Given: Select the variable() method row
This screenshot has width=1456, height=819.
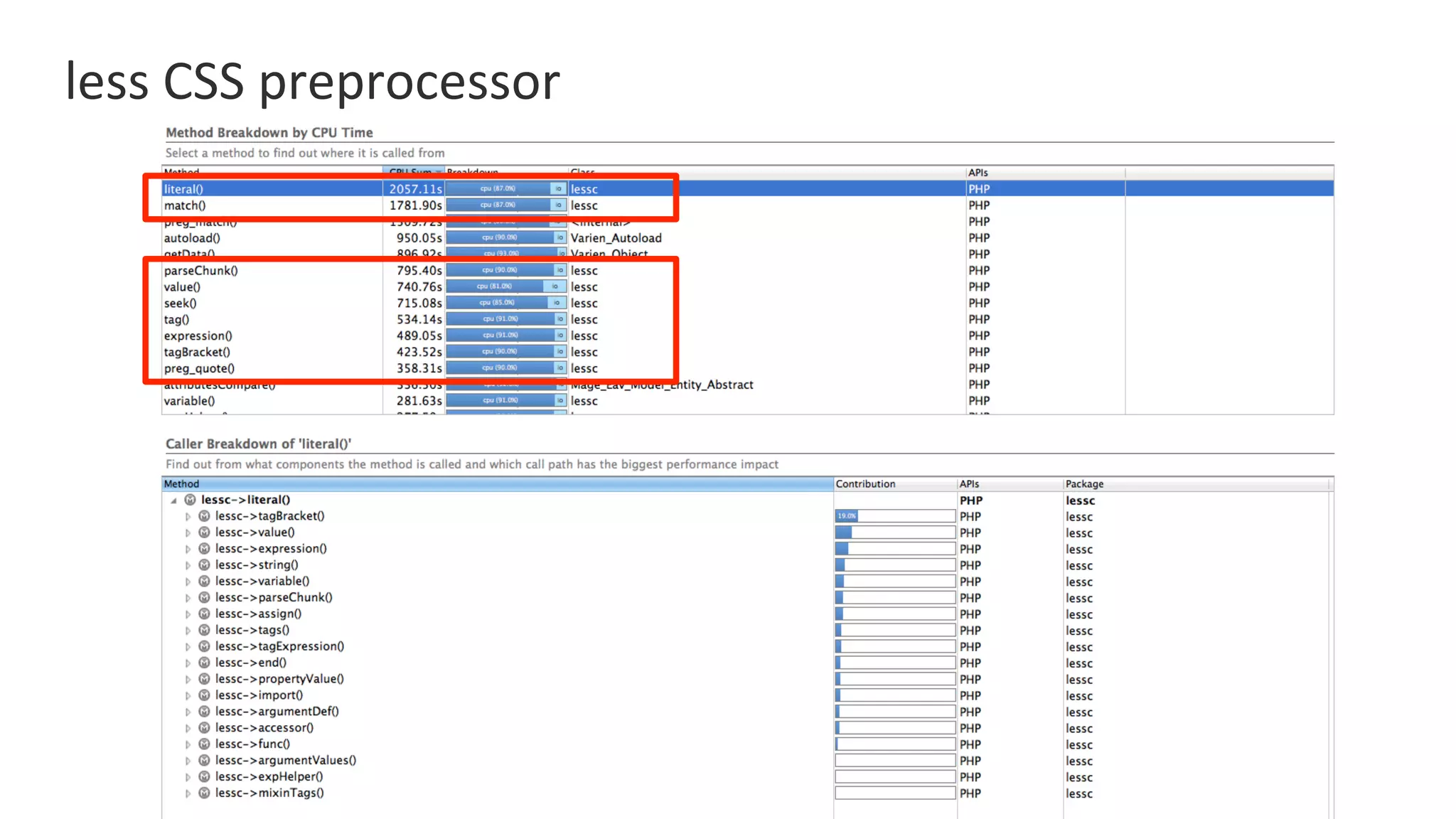Looking at the screenshot, I should click(748, 401).
